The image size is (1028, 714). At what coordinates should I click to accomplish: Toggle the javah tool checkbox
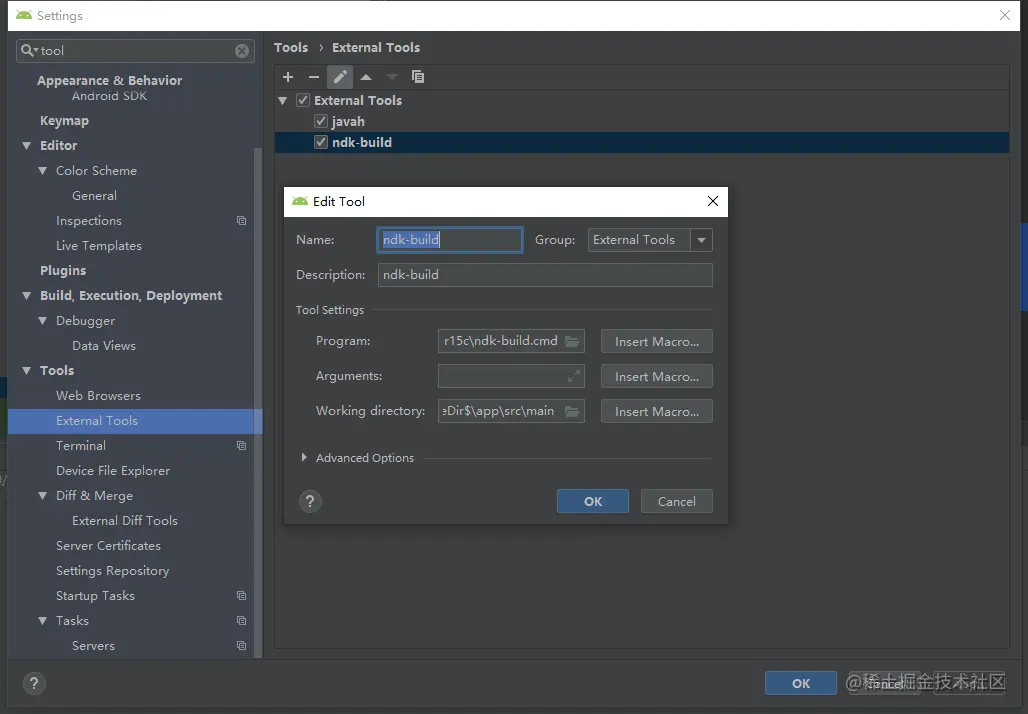tap(321, 121)
